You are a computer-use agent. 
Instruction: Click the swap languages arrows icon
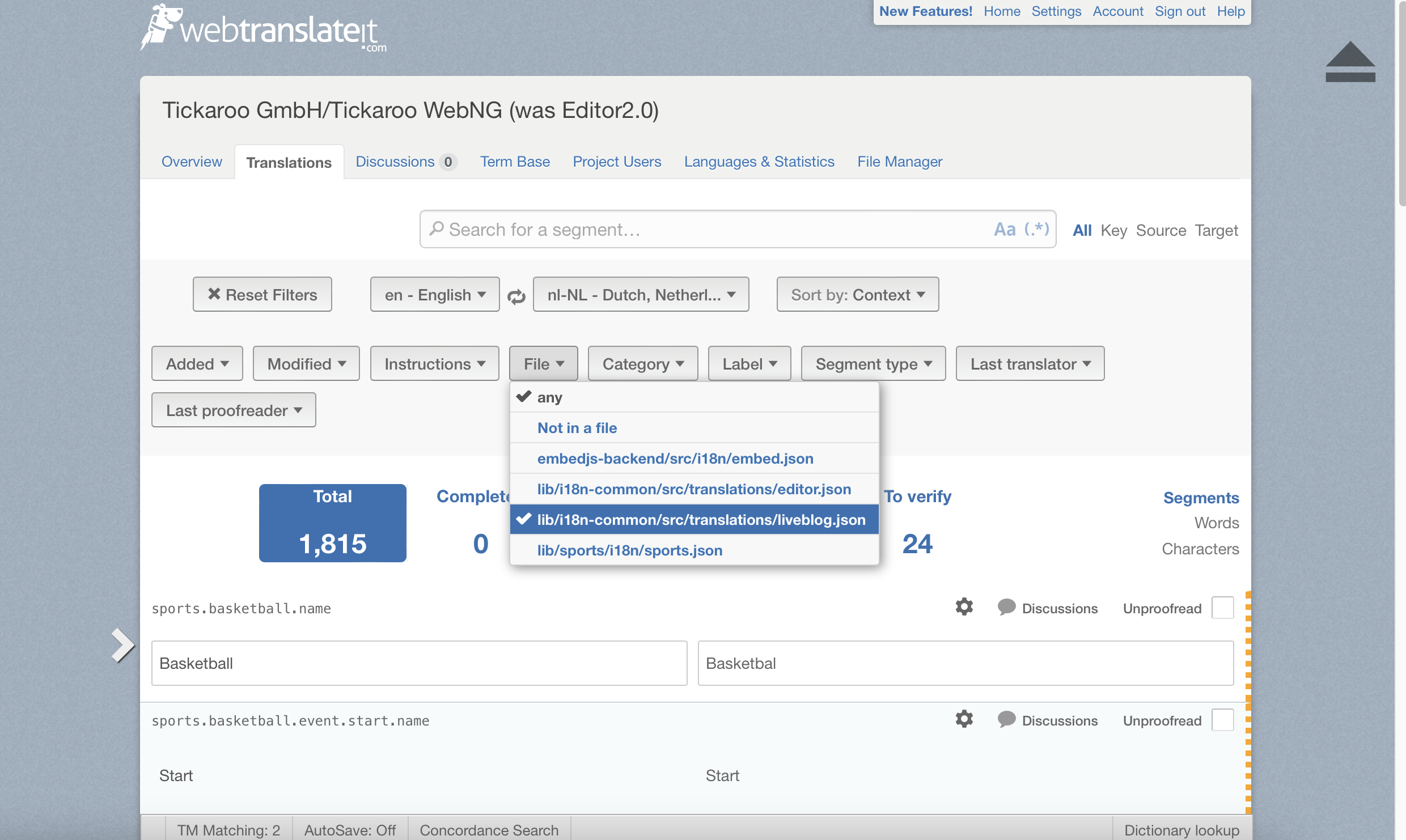tap(516, 296)
